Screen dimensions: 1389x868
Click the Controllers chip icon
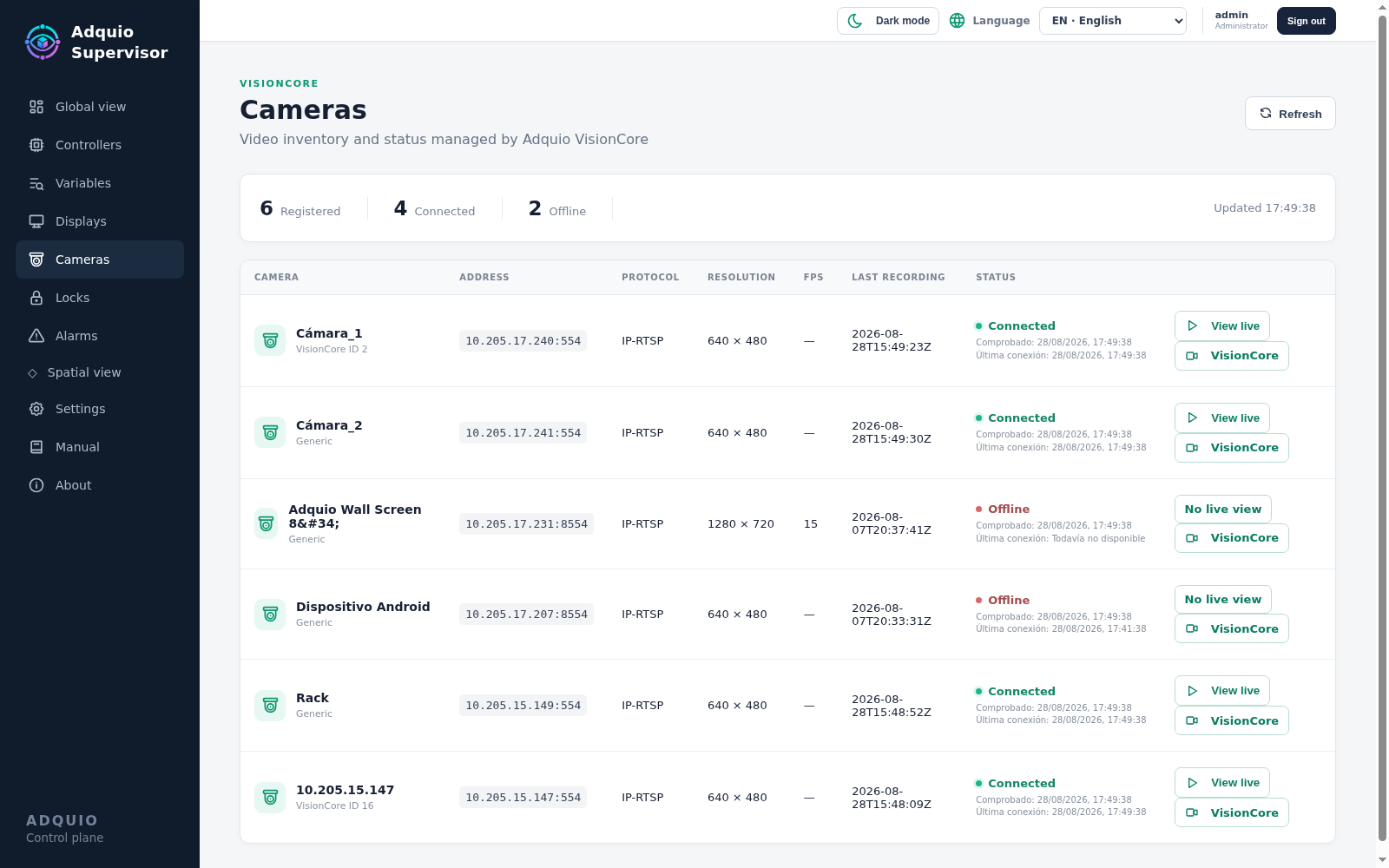pos(36,145)
